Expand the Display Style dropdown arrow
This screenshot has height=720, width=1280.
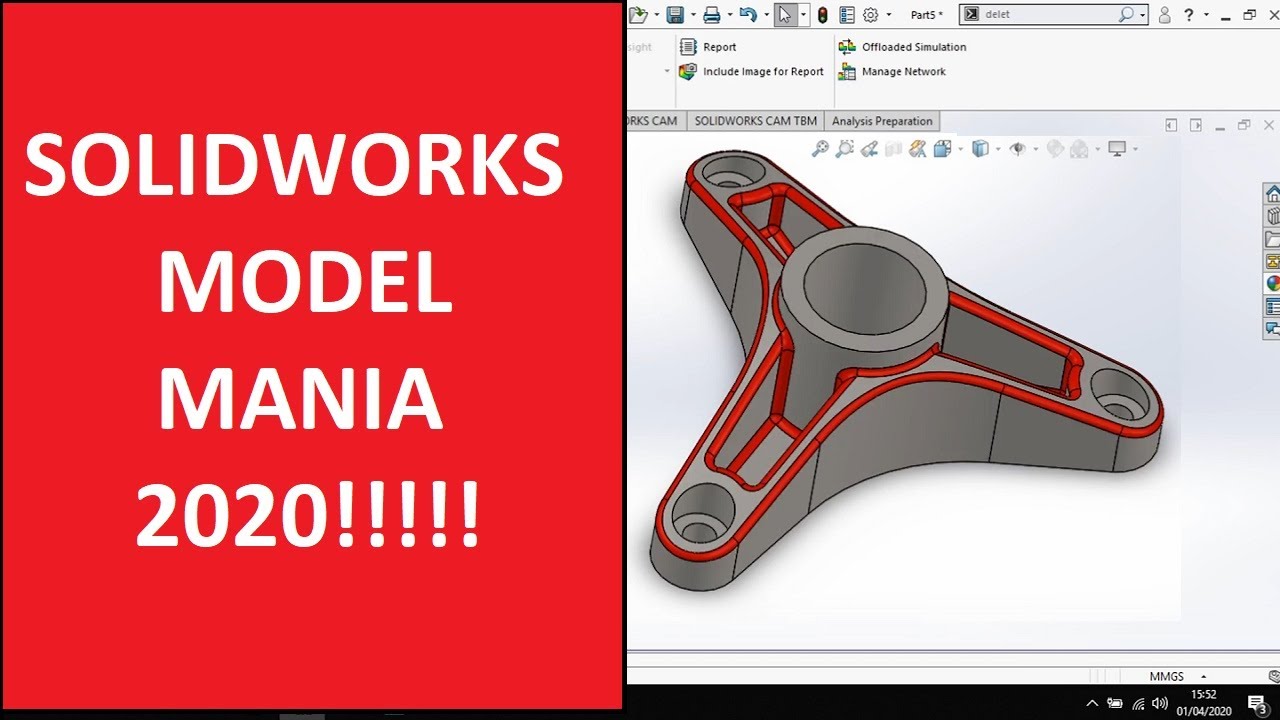click(998, 149)
